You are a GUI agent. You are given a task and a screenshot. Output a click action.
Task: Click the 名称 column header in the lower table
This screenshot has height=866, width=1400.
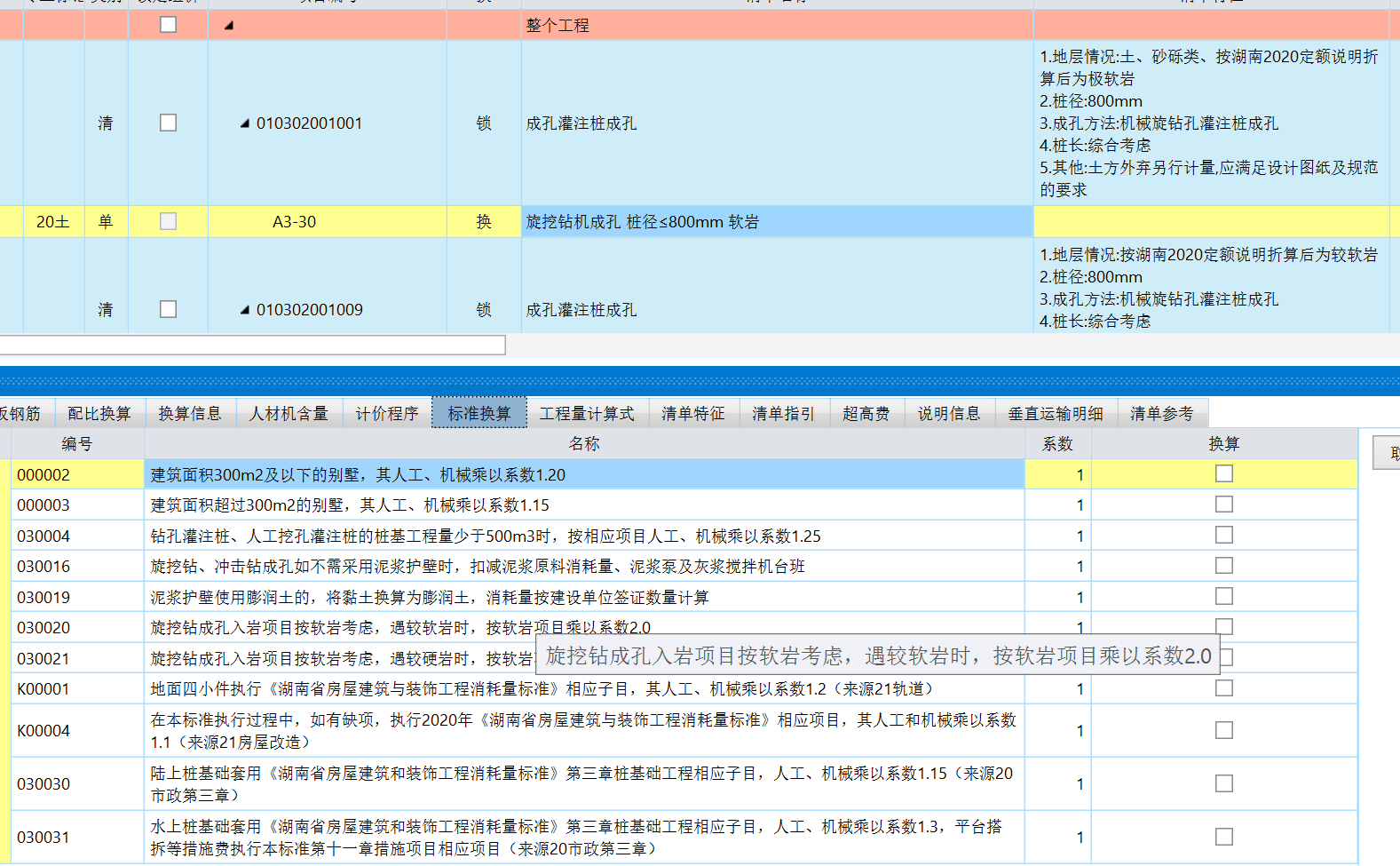click(x=584, y=443)
